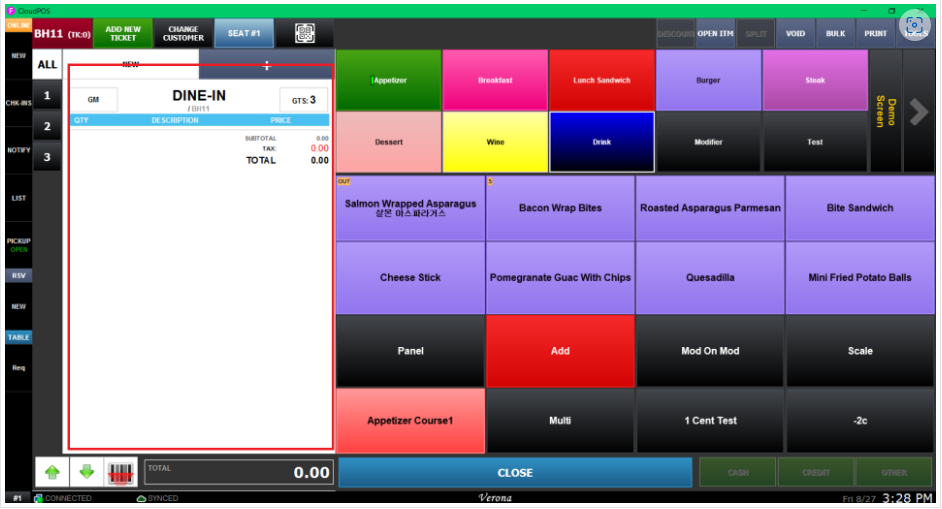
Task: Open the barcode scanner icon
Action: tap(121, 472)
